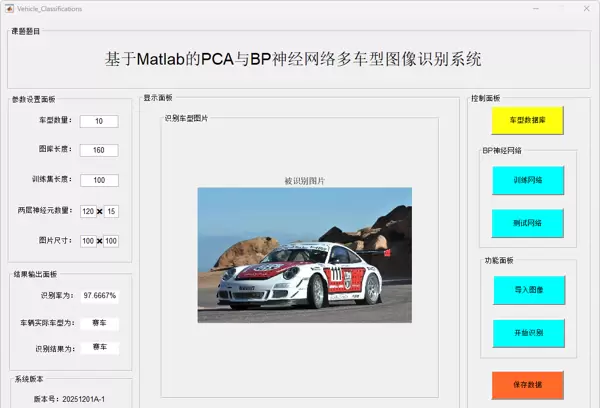Click the 识别率 value box
Viewport: 600px width, 408px height.
click(x=100, y=296)
